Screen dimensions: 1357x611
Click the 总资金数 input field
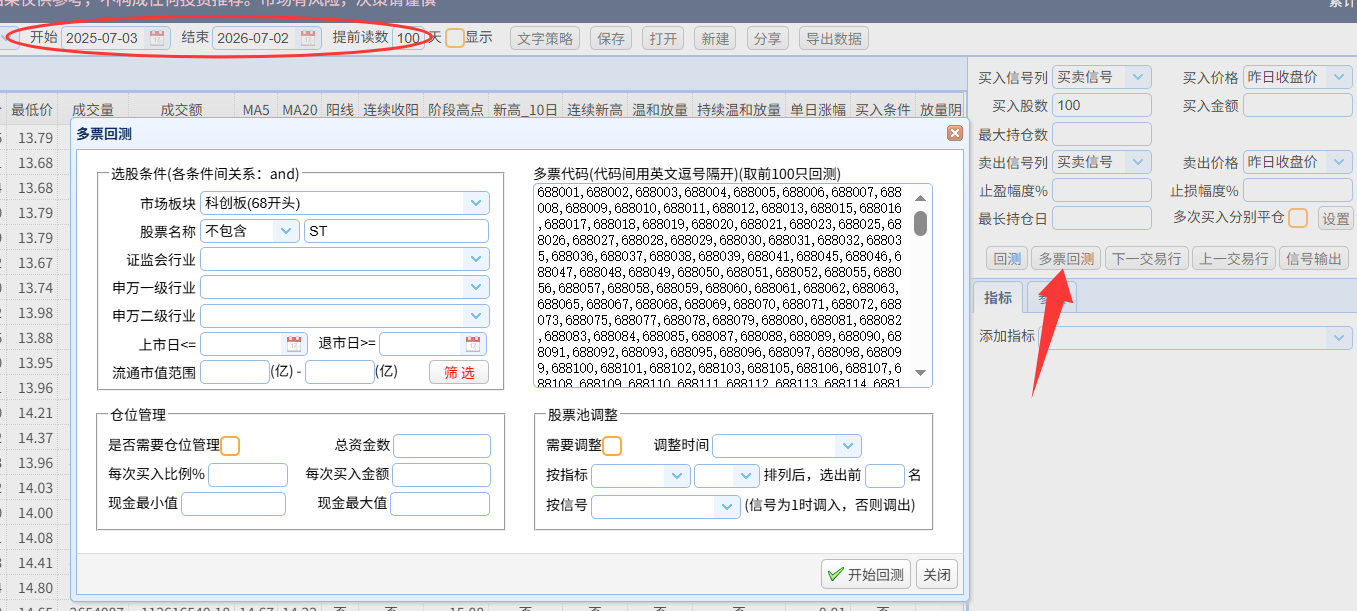coord(443,446)
